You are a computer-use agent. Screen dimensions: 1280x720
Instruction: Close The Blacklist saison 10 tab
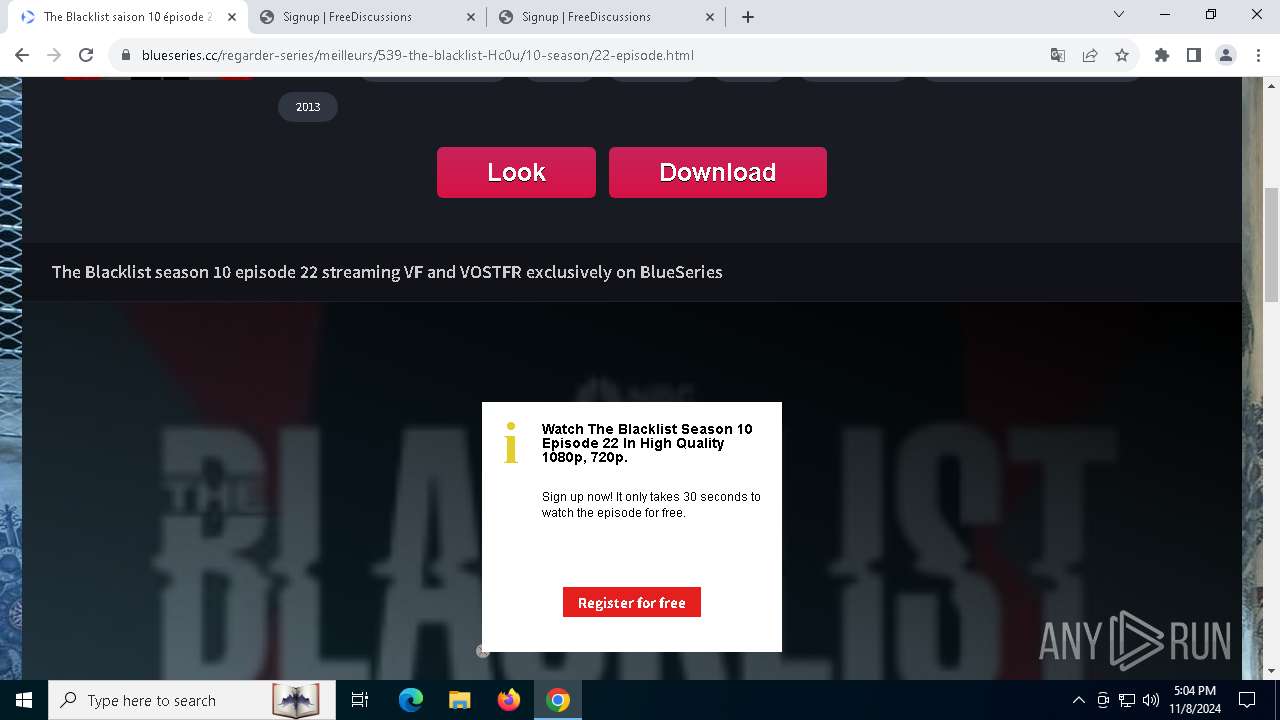point(232,17)
